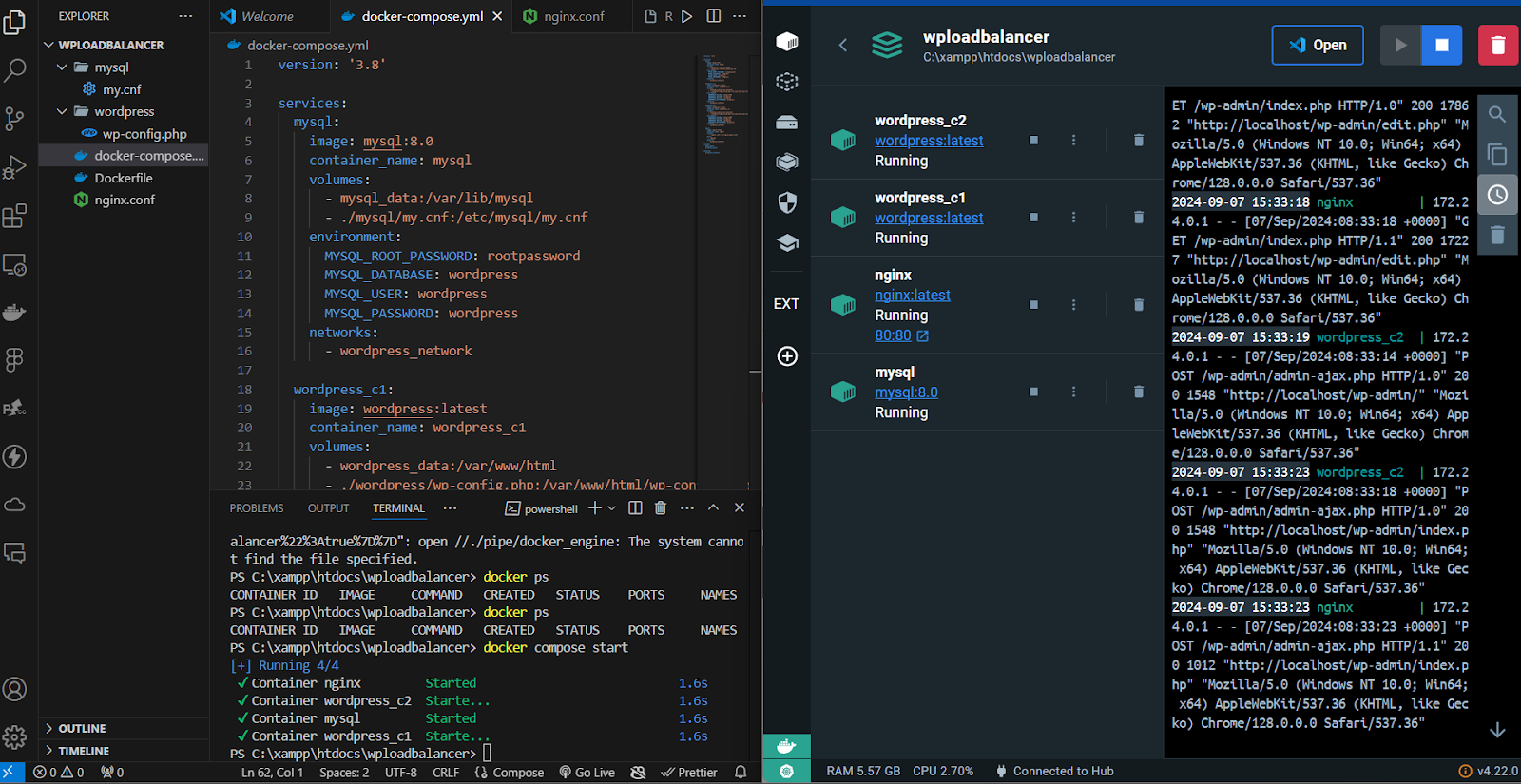The height and width of the screenshot is (784, 1521).
Task: Open the Extensions view
Action: tap(14, 216)
